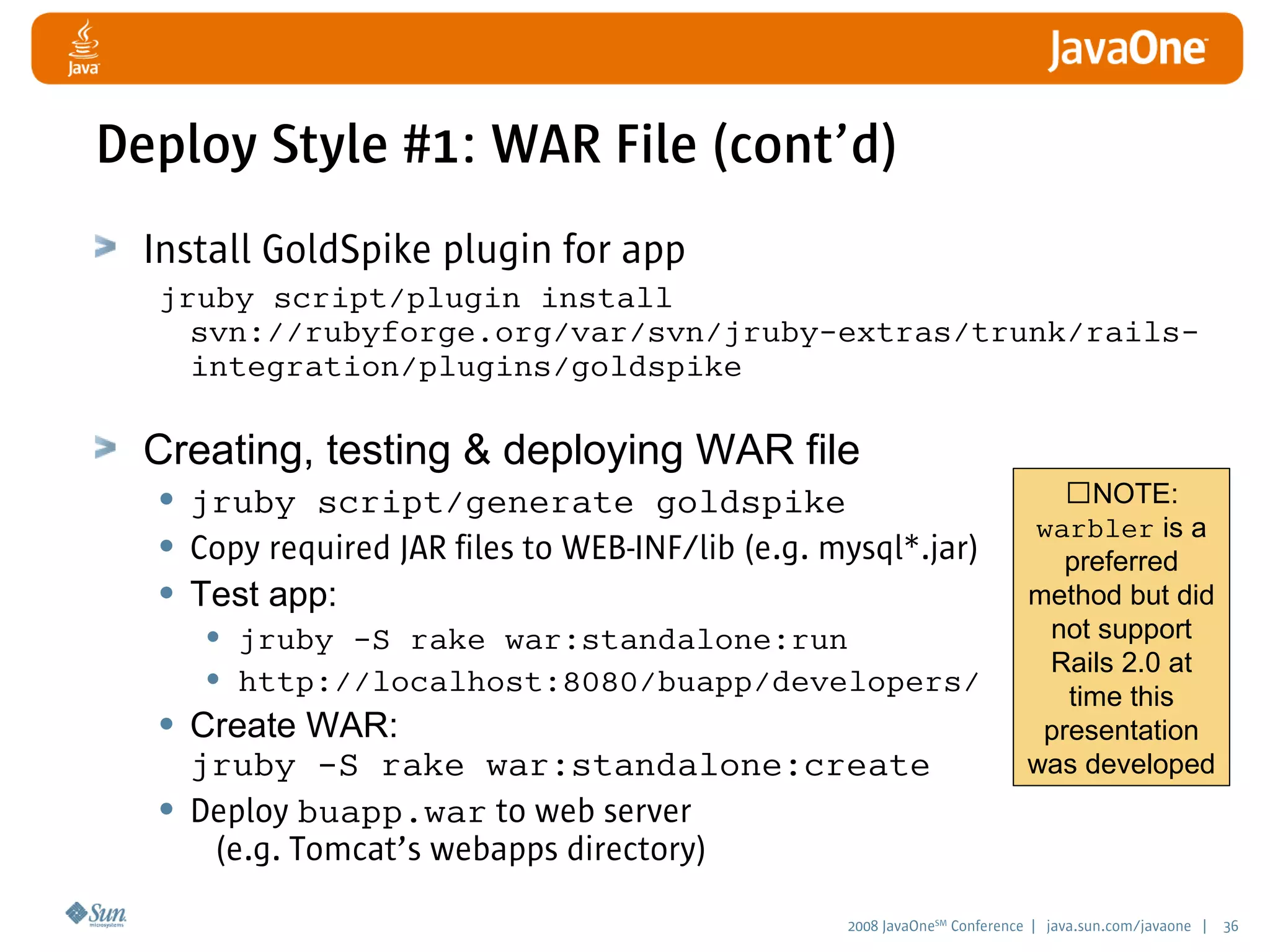Click the Sun Microsystems logo
The image size is (1270, 952).
[96, 914]
